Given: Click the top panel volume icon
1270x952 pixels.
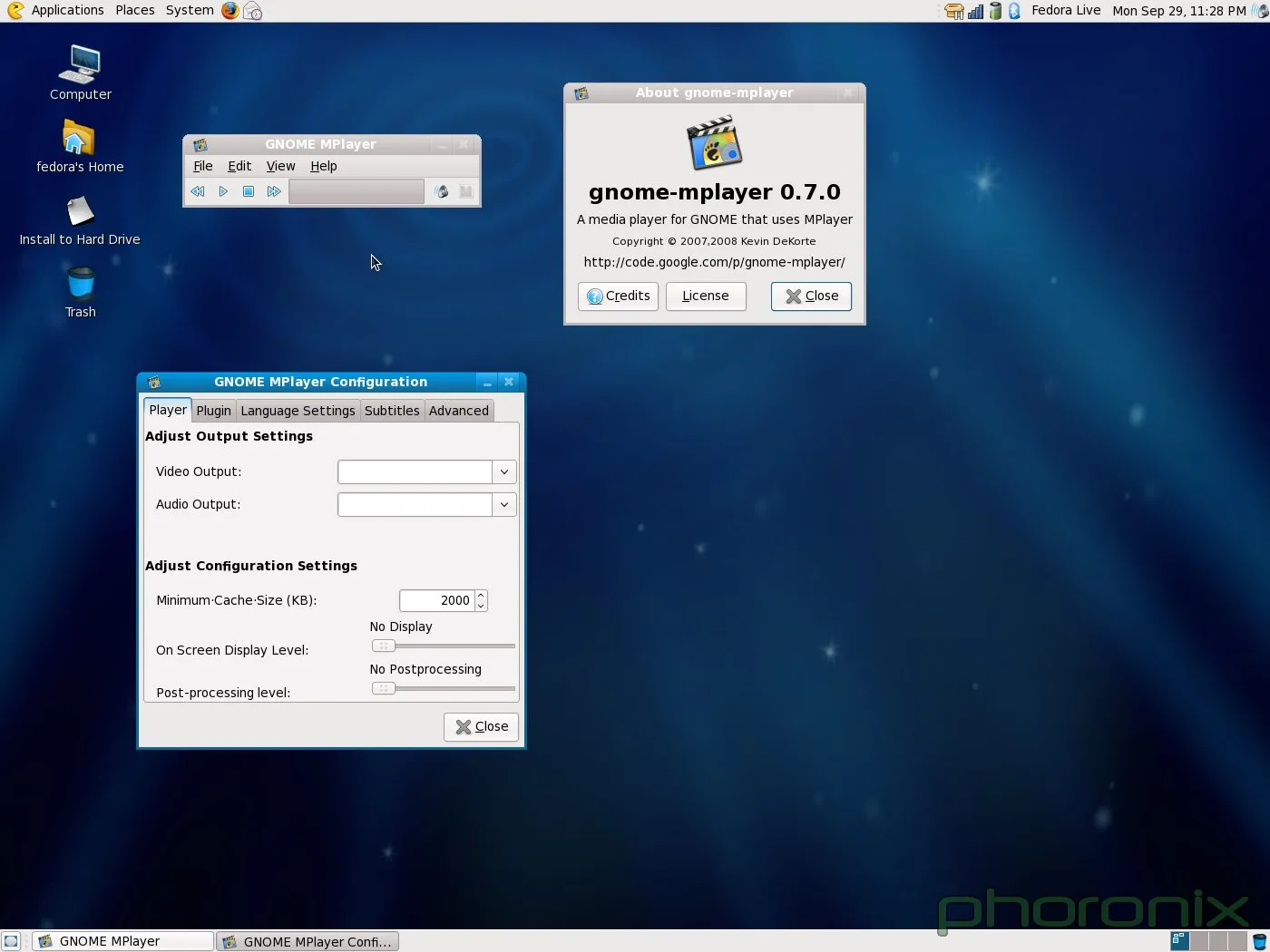Looking at the screenshot, I should (1259, 11).
